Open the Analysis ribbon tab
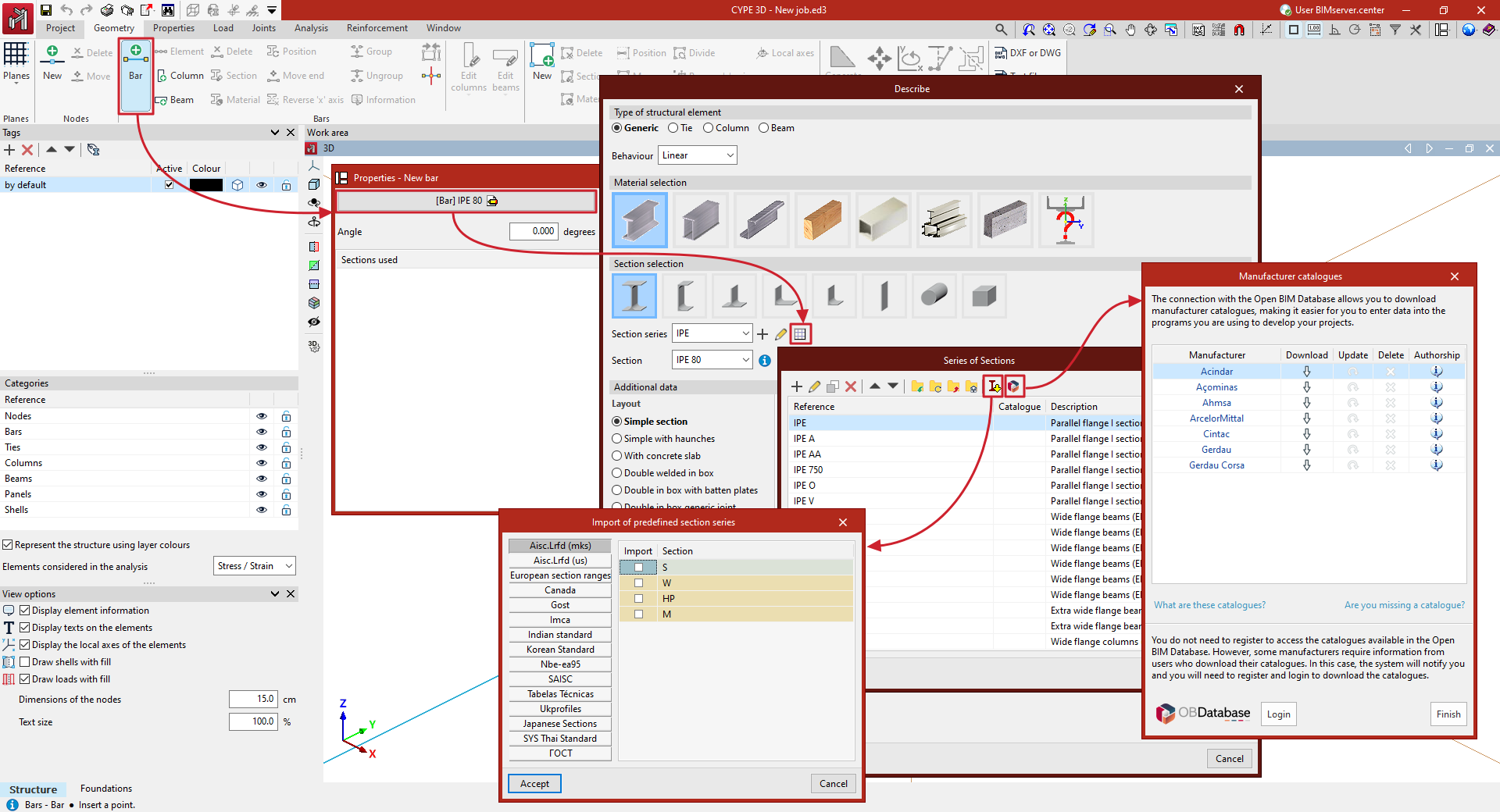The width and height of the screenshot is (1500, 812). 311,28
